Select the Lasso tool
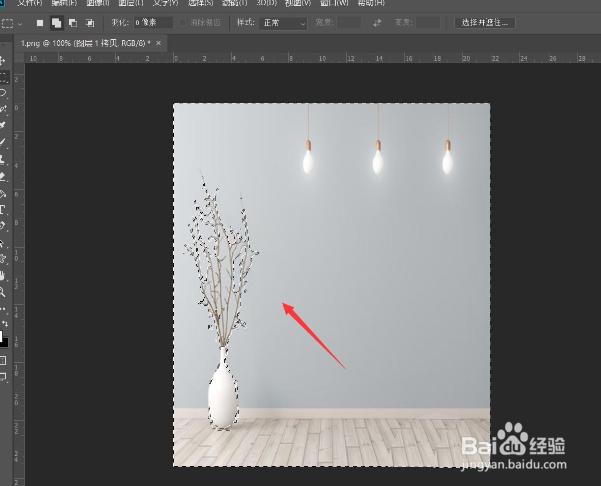The height and width of the screenshot is (486, 601). [x=3, y=93]
